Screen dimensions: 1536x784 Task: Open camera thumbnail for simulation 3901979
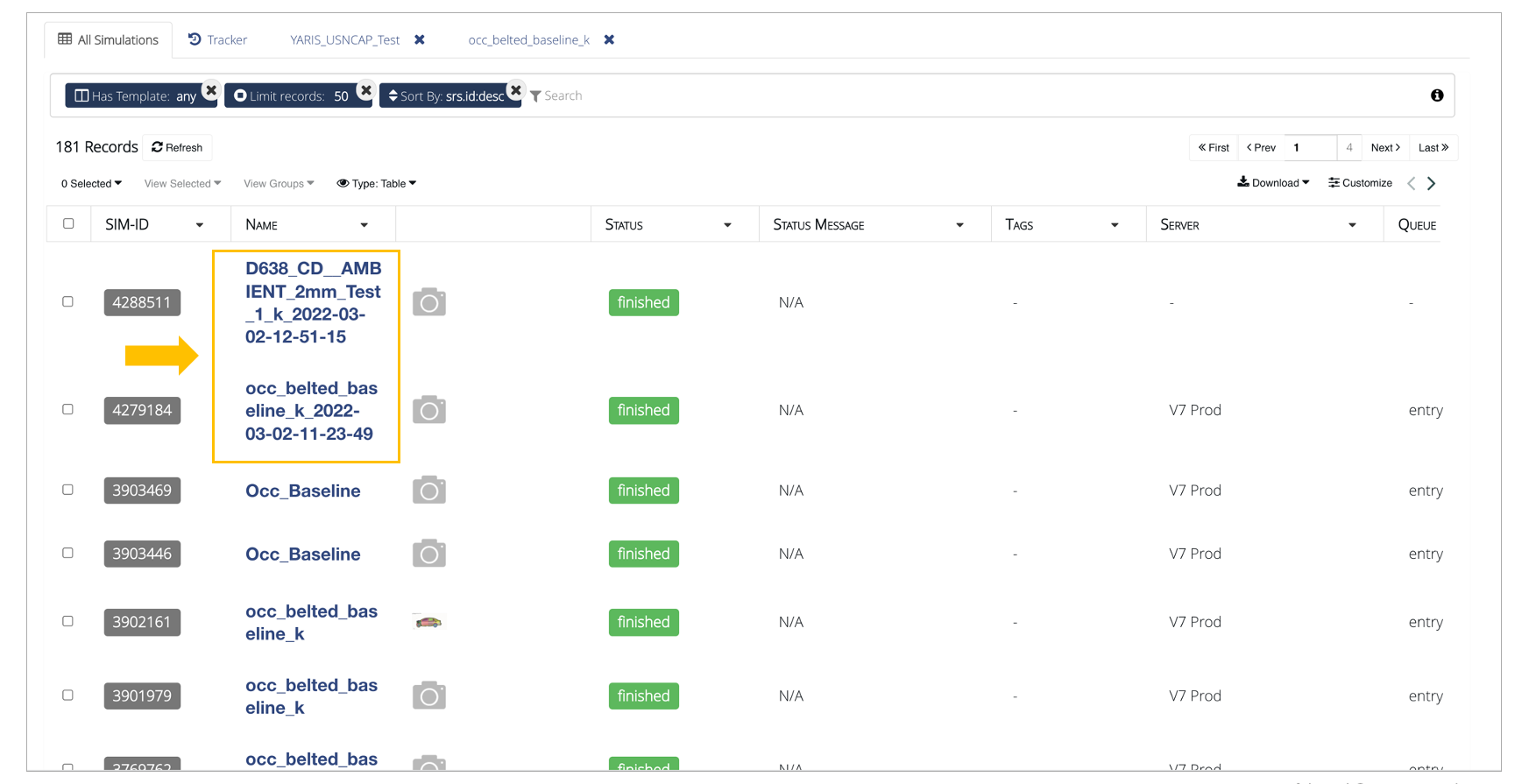click(x=429, y=696)
